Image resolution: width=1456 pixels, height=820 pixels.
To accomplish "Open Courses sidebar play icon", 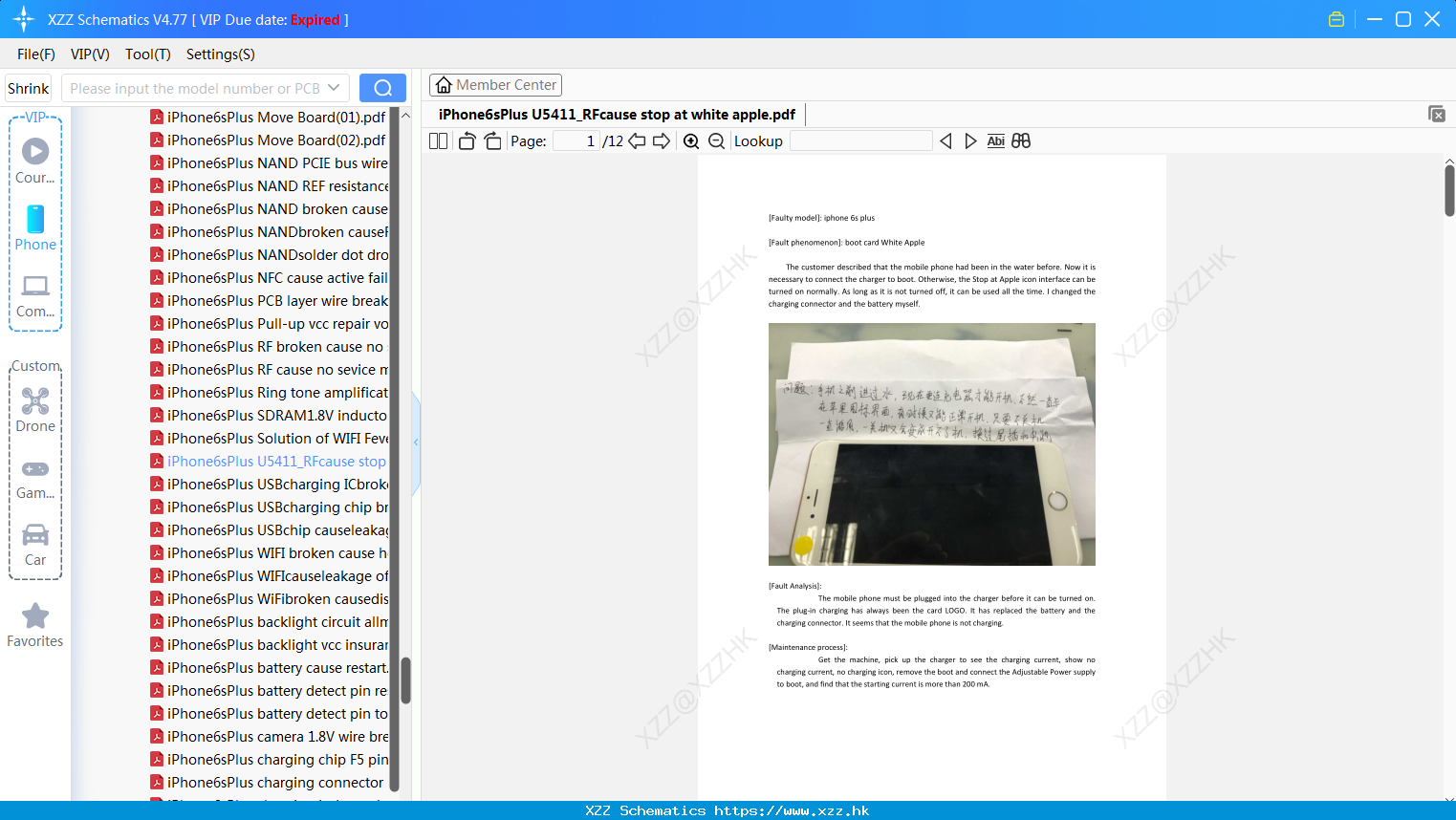I will point(35,151).
